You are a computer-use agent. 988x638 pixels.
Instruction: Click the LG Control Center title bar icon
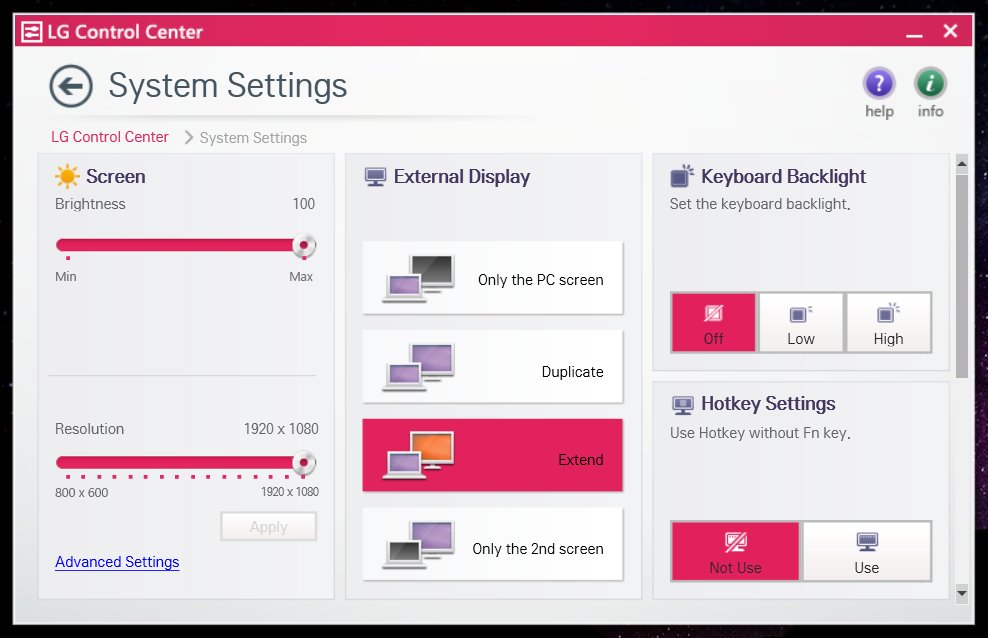32,31
